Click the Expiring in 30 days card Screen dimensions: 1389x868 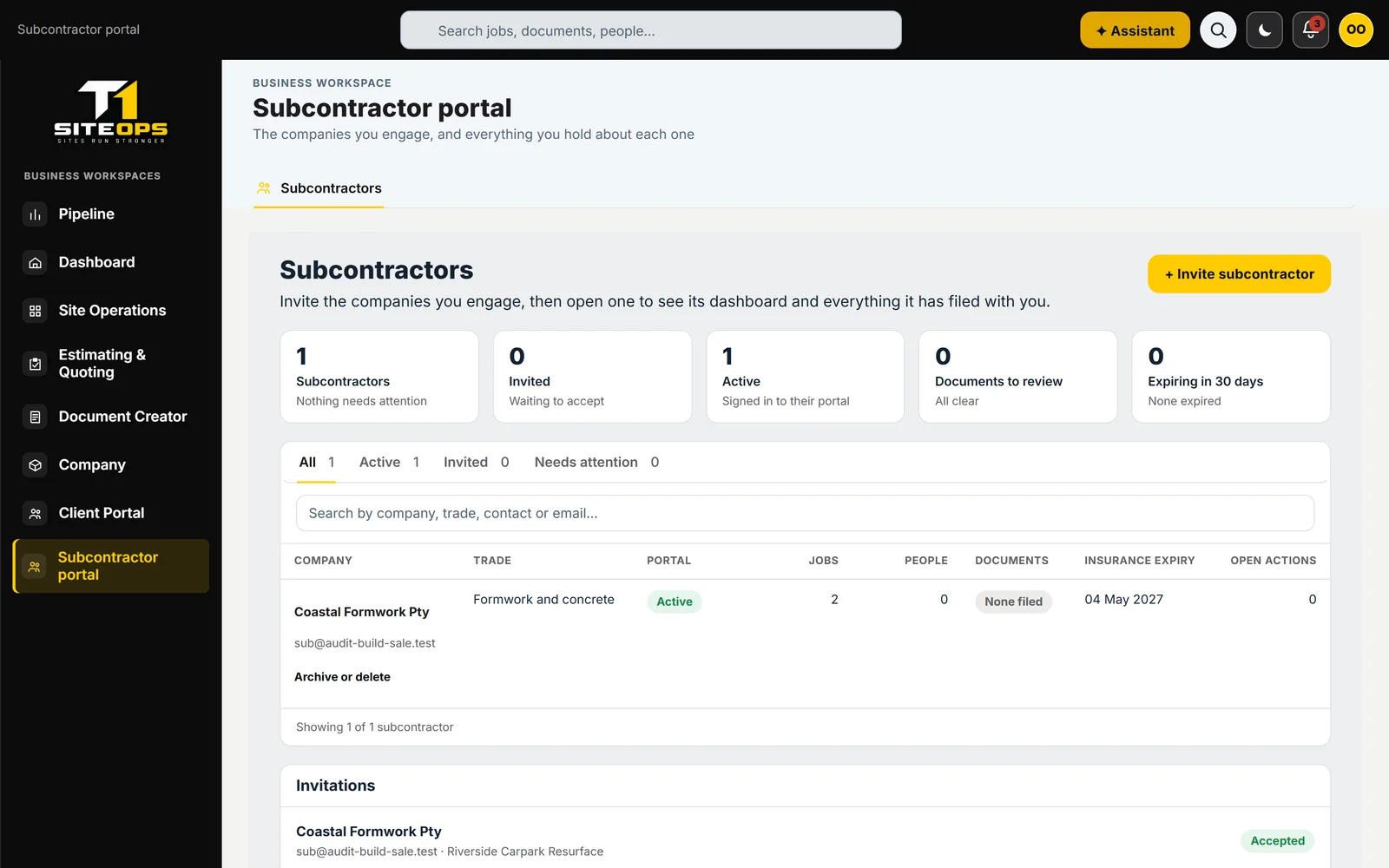[x=1231, y=377]
